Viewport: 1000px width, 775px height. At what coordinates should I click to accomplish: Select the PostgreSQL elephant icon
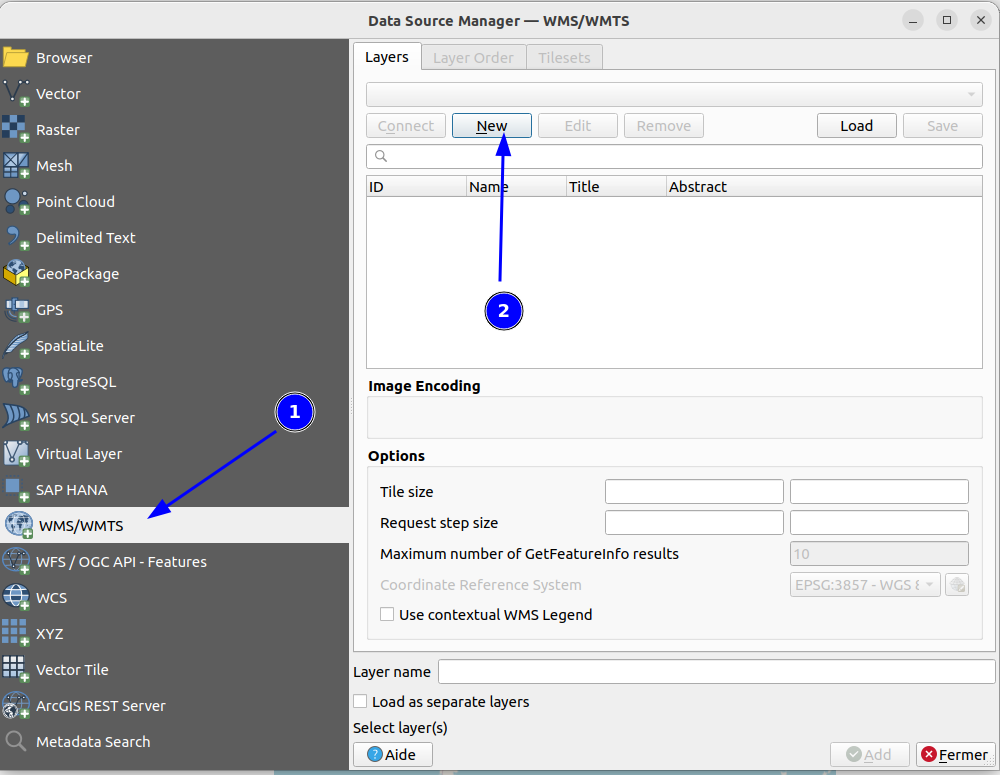coord(16,381)
